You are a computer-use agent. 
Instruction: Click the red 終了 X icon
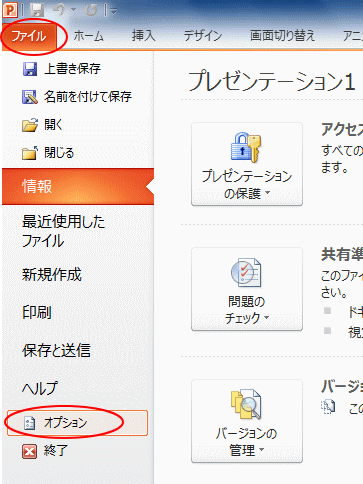[x=30, y=452]
